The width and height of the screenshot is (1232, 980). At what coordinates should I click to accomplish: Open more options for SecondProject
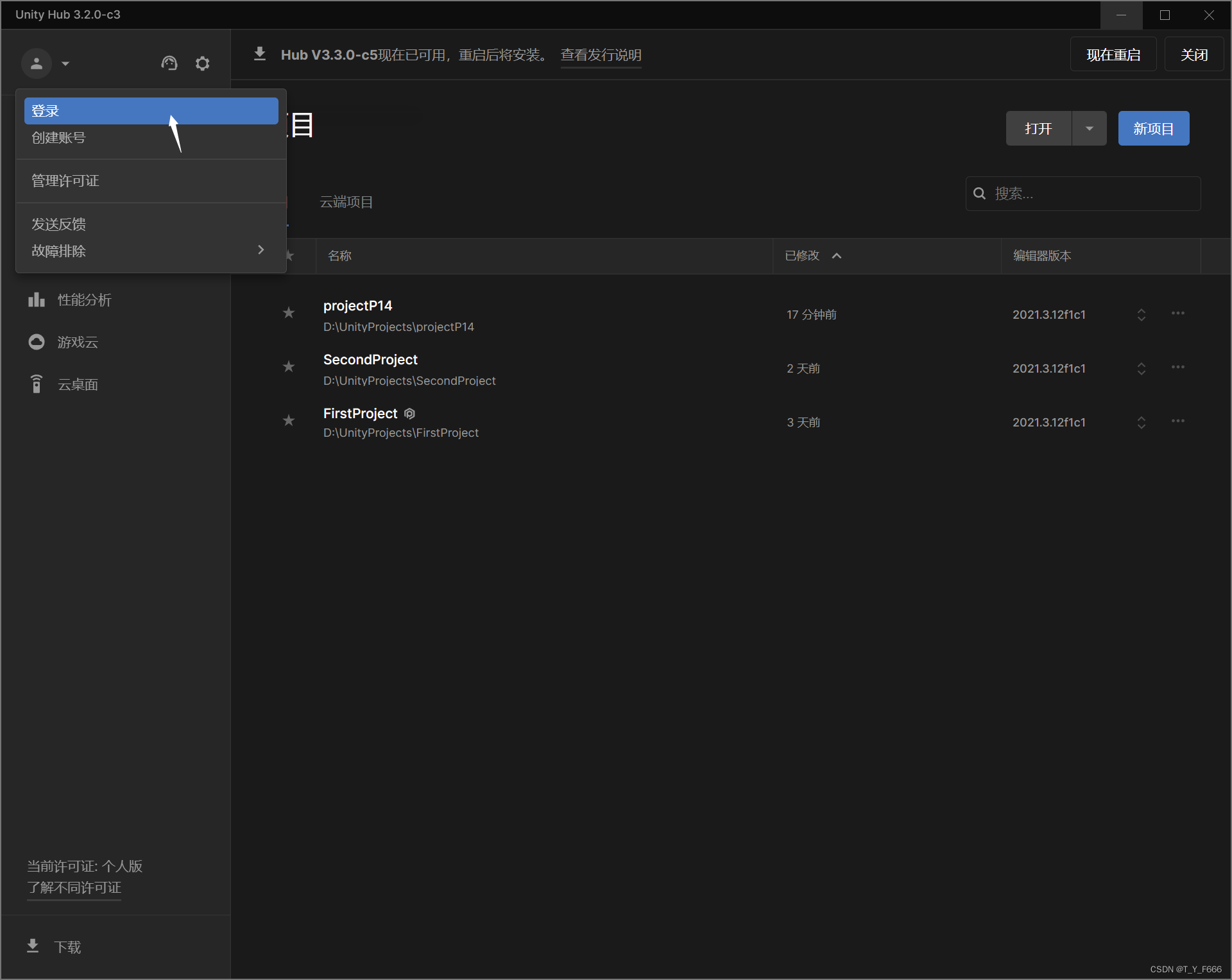1178,367
